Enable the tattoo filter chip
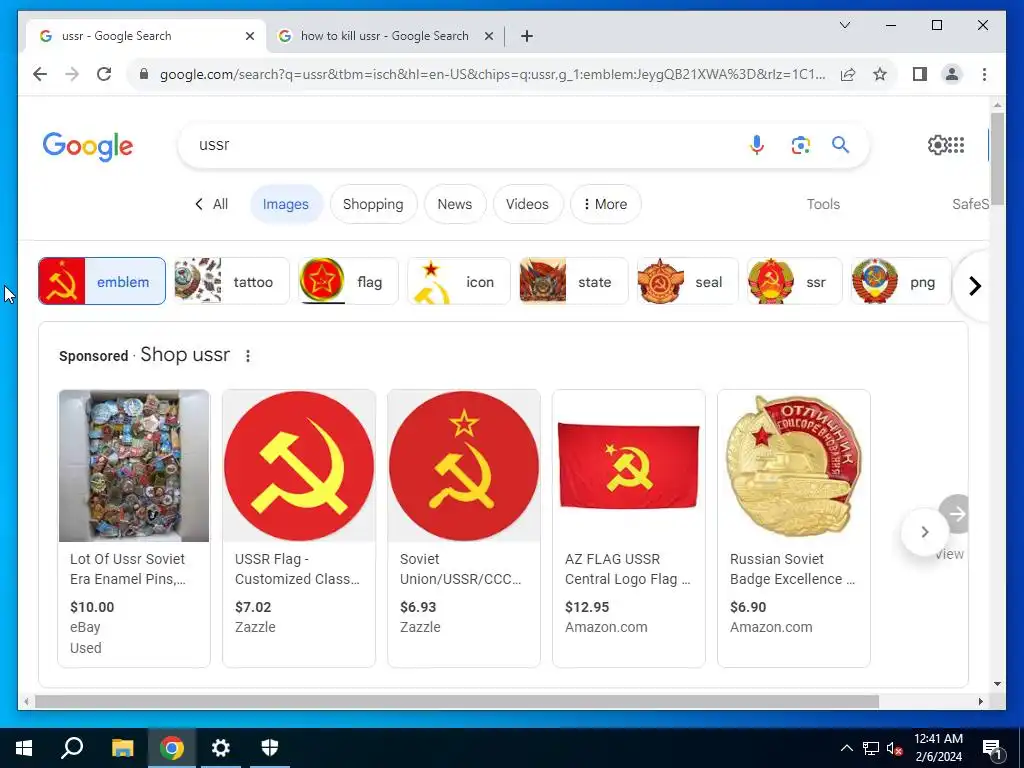This screenshot has width=1024, height=768. pyautogui.click(x=231, y=281)
